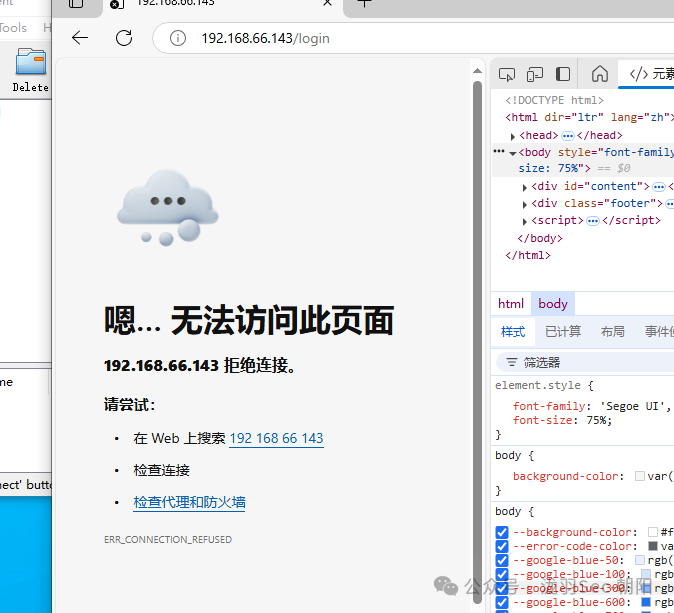The height and width of the screenshot is (613, 674).
Task: Click the 嗯… 无法访问此页面 heading
Action: point(249,320)
